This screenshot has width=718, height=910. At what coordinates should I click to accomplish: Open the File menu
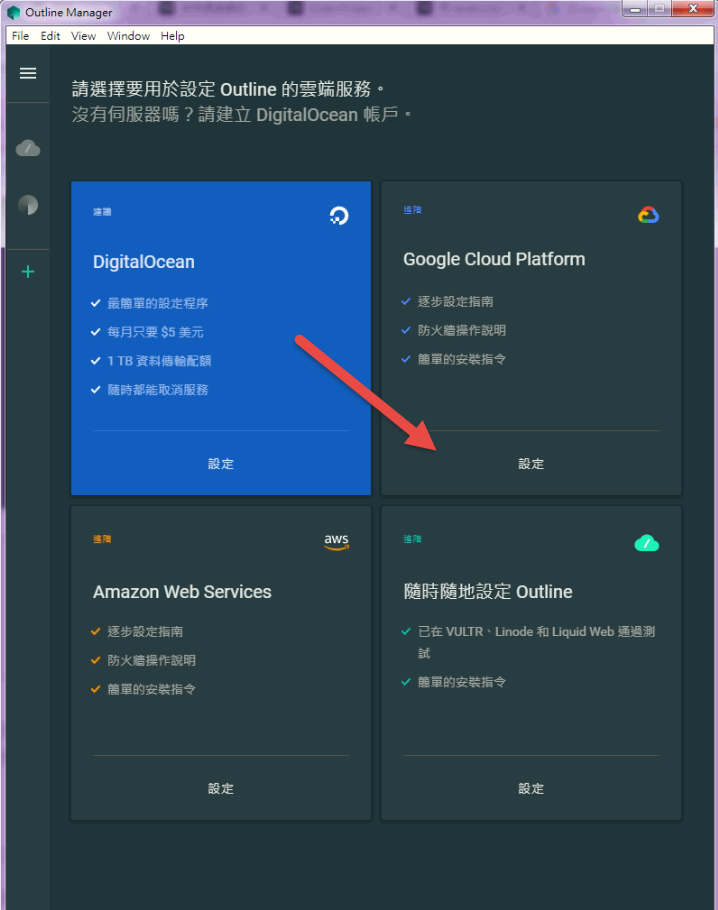coord(20,36)
